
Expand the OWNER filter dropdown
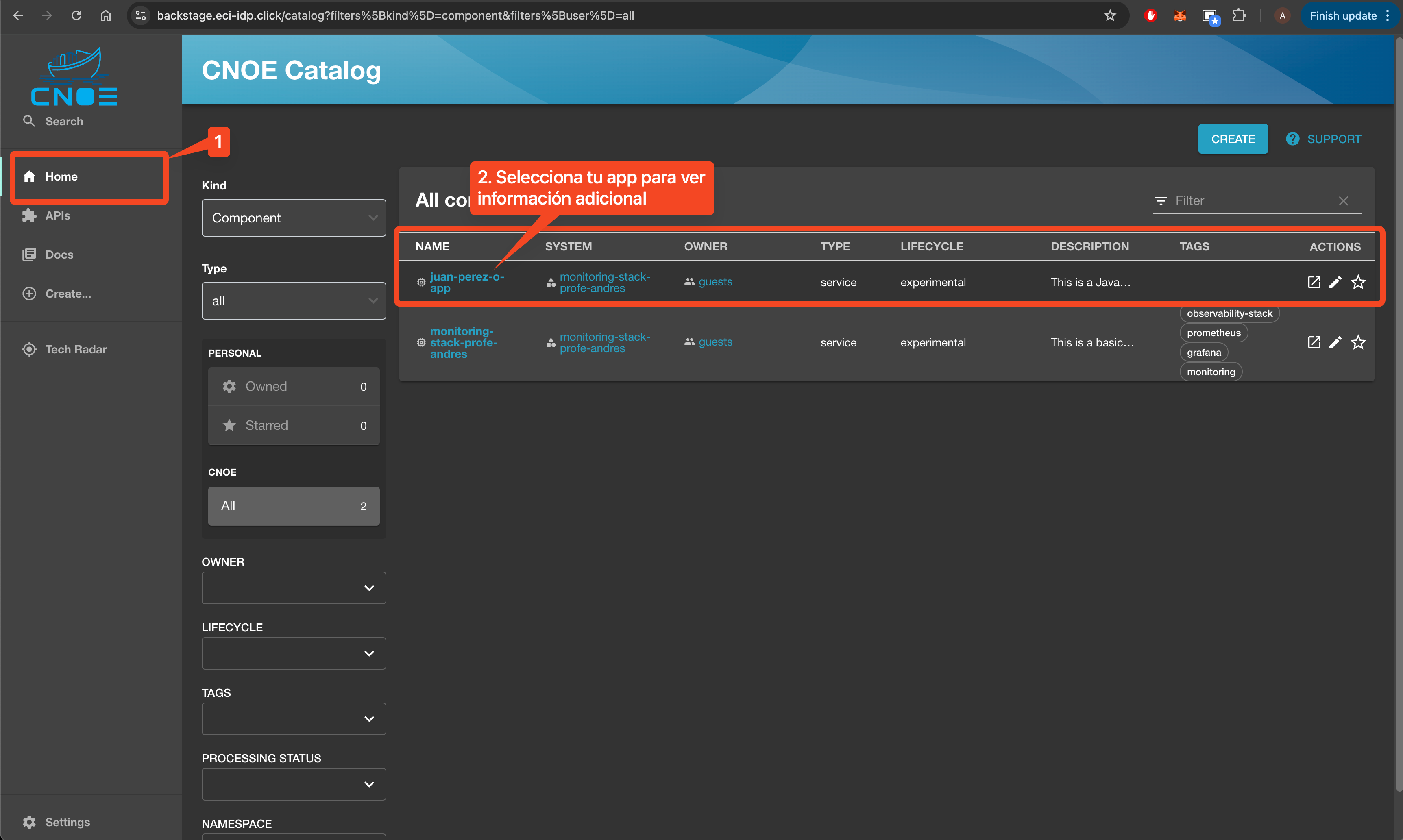293,588
